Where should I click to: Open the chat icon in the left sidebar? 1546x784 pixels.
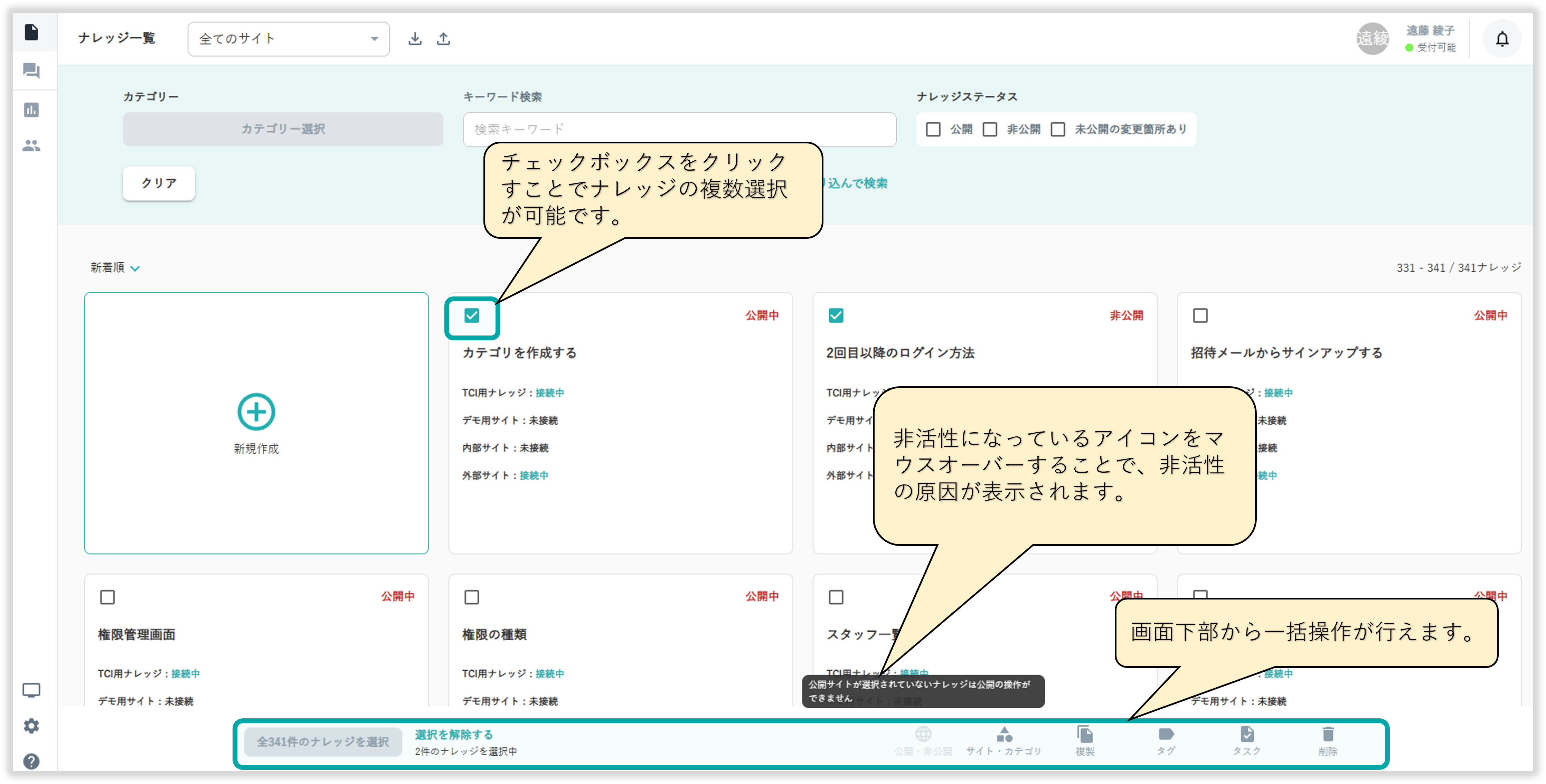tap(31, 71)
